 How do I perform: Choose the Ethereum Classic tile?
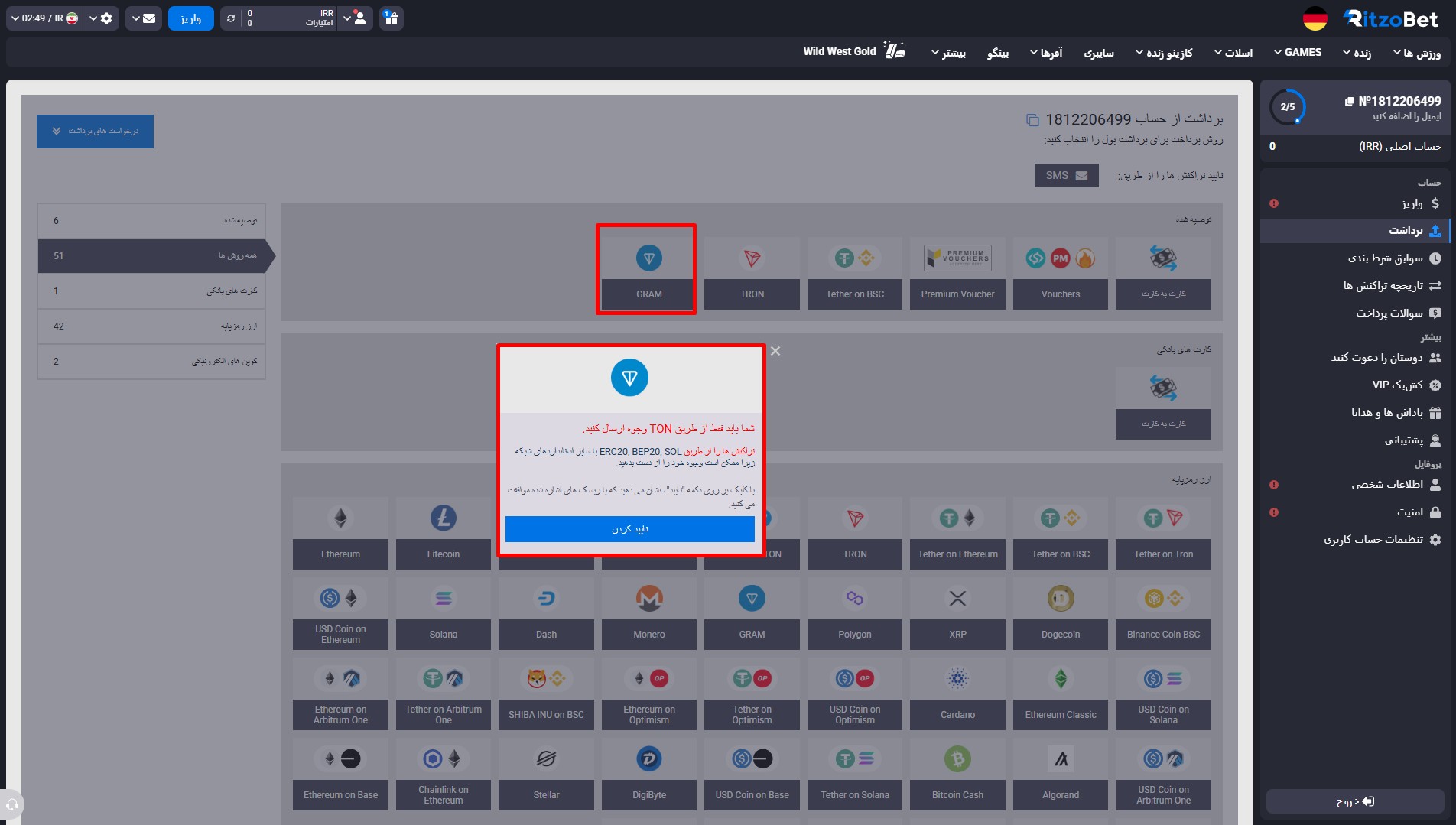[1061, 693]
